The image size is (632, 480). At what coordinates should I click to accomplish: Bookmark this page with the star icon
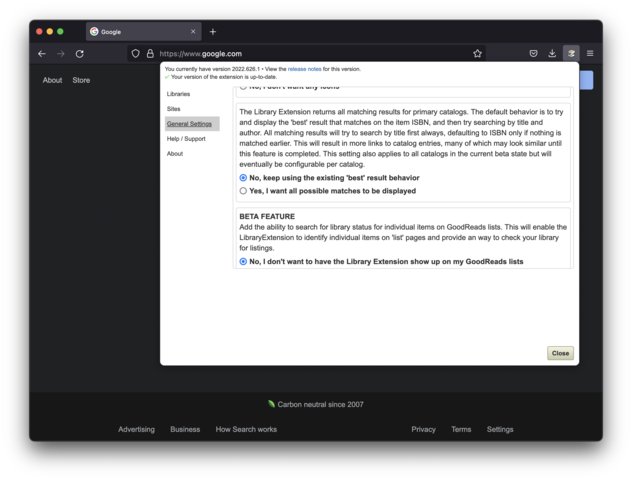477,54
